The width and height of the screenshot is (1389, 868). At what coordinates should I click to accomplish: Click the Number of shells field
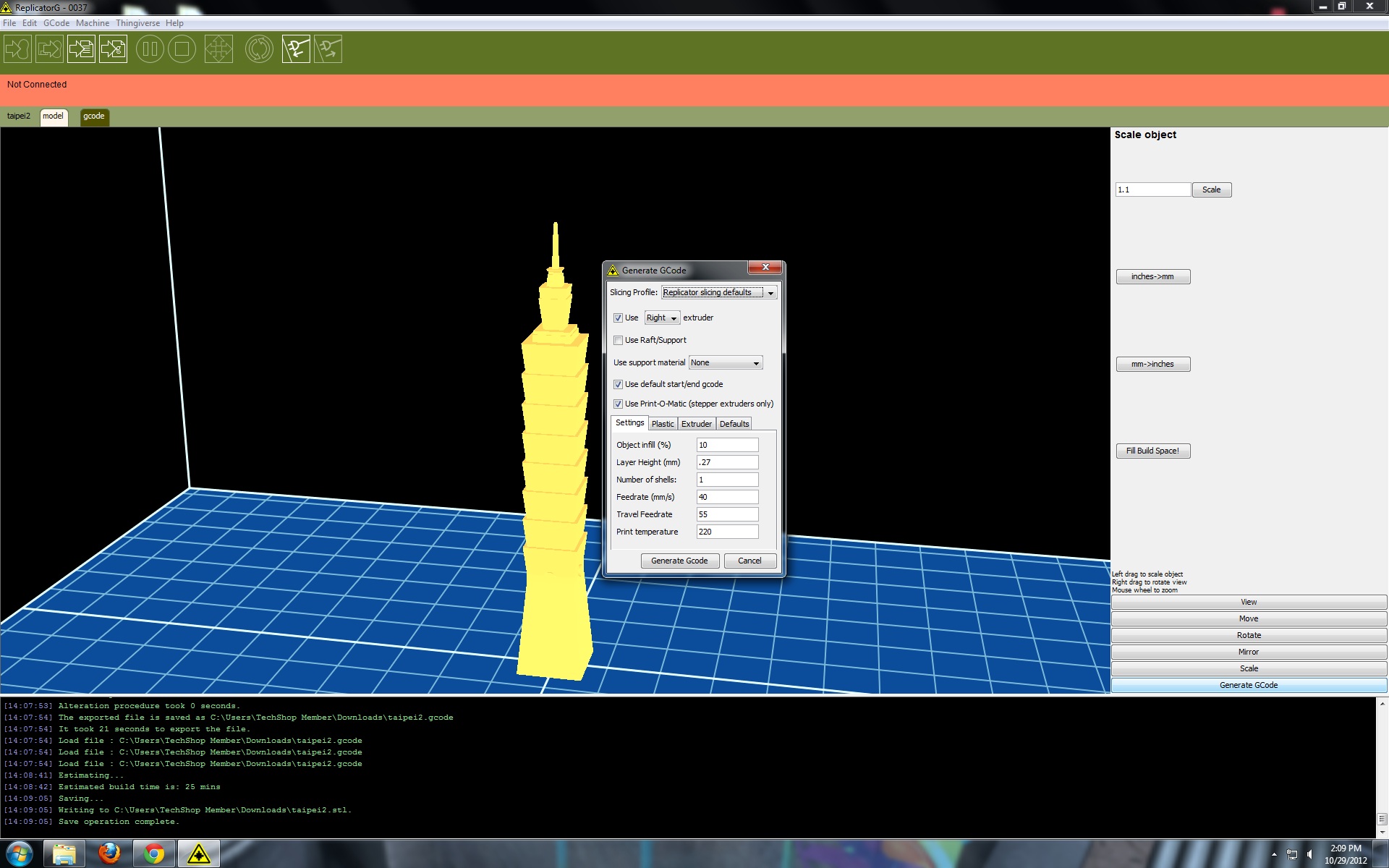point(727,480)
